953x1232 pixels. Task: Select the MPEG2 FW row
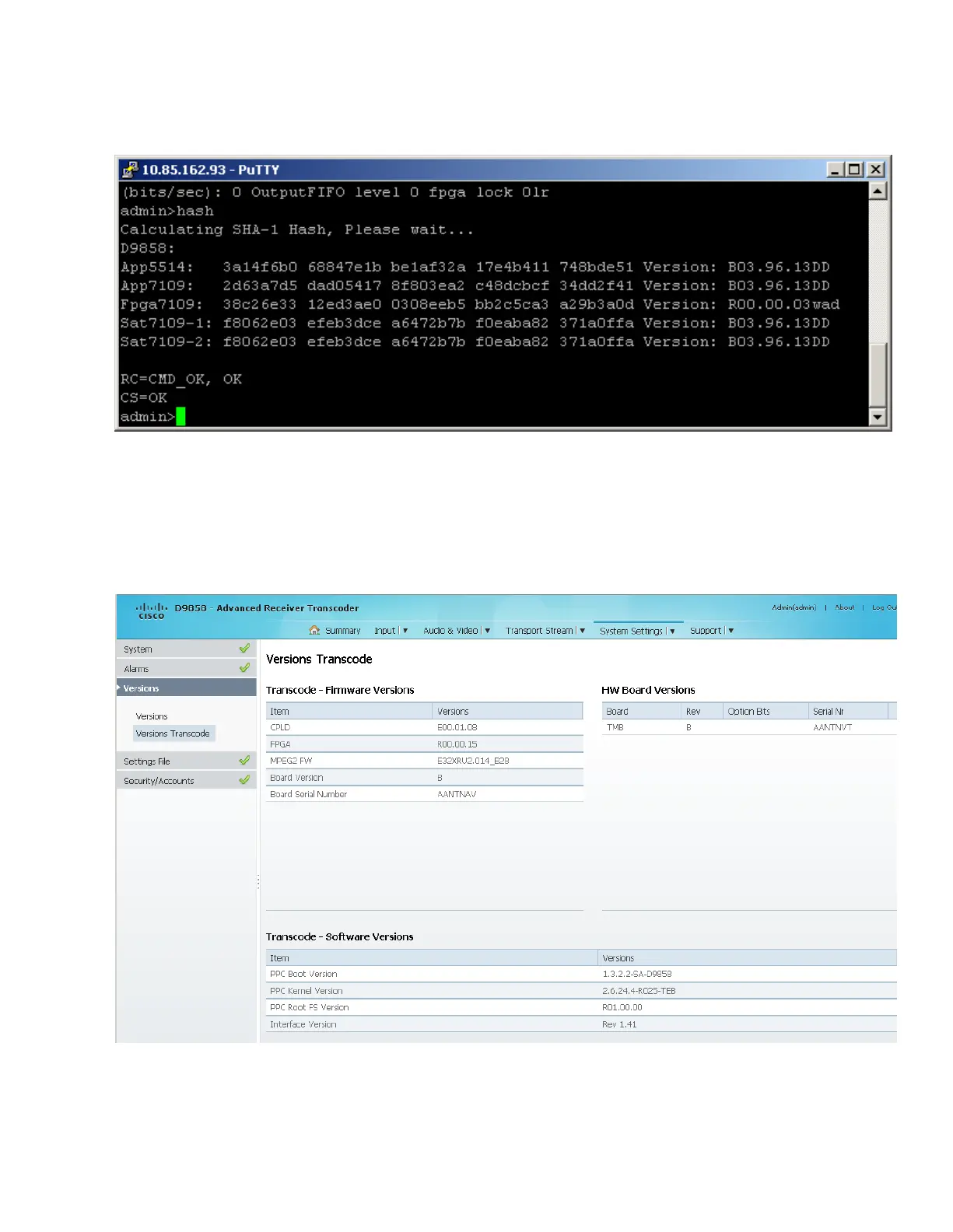425,761
